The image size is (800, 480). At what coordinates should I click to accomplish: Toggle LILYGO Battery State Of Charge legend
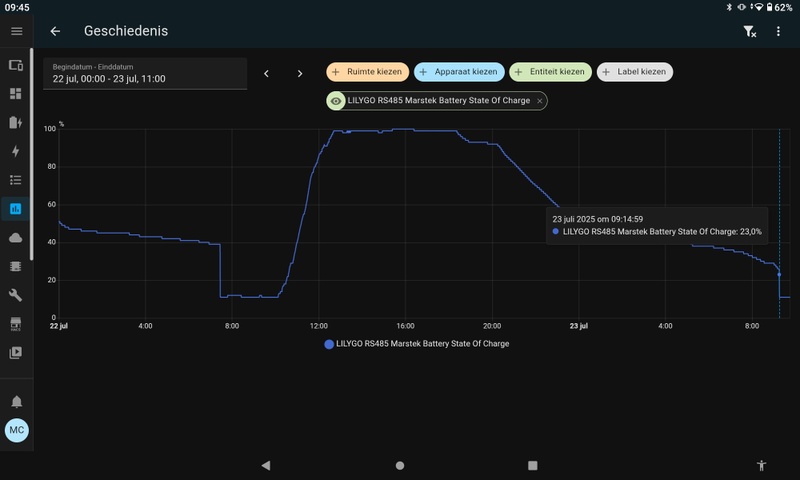pyautogui.click(x=417, y=344)
